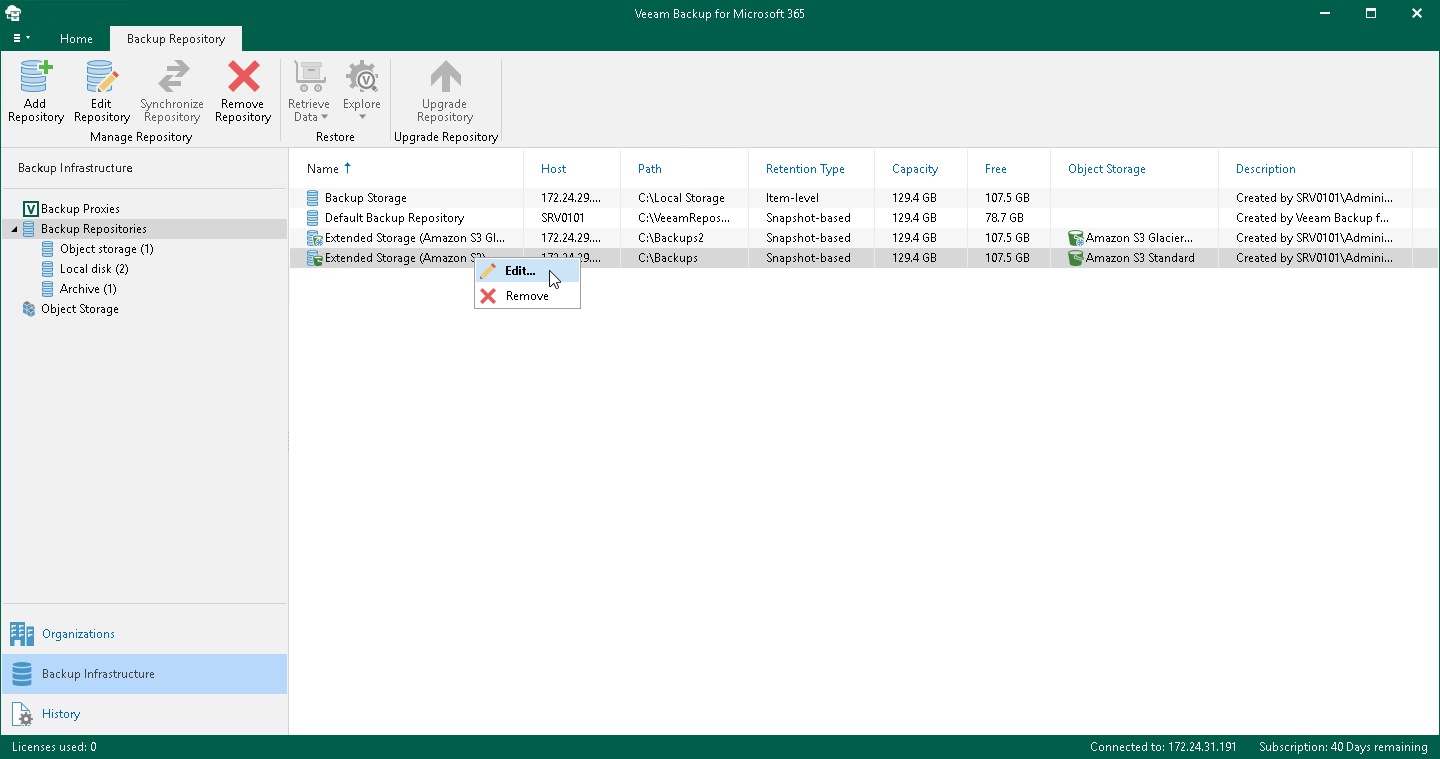Choose Remove in the context menu
The width and height of the screenshot is (1440, 759).
[x=527, y=296]
